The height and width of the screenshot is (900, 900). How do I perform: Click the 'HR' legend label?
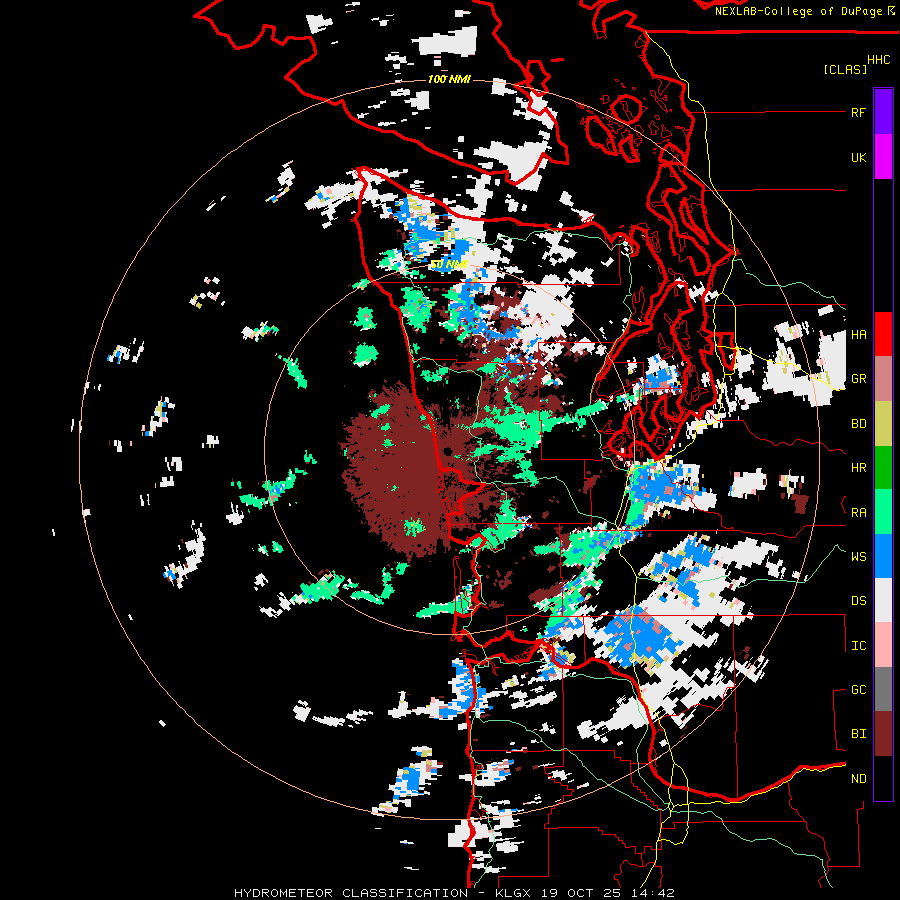tap(858, 468)
